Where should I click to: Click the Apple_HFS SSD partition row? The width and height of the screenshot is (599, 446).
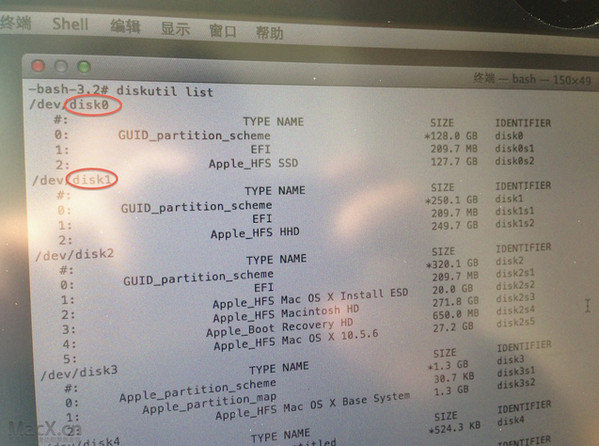point(253,164)
